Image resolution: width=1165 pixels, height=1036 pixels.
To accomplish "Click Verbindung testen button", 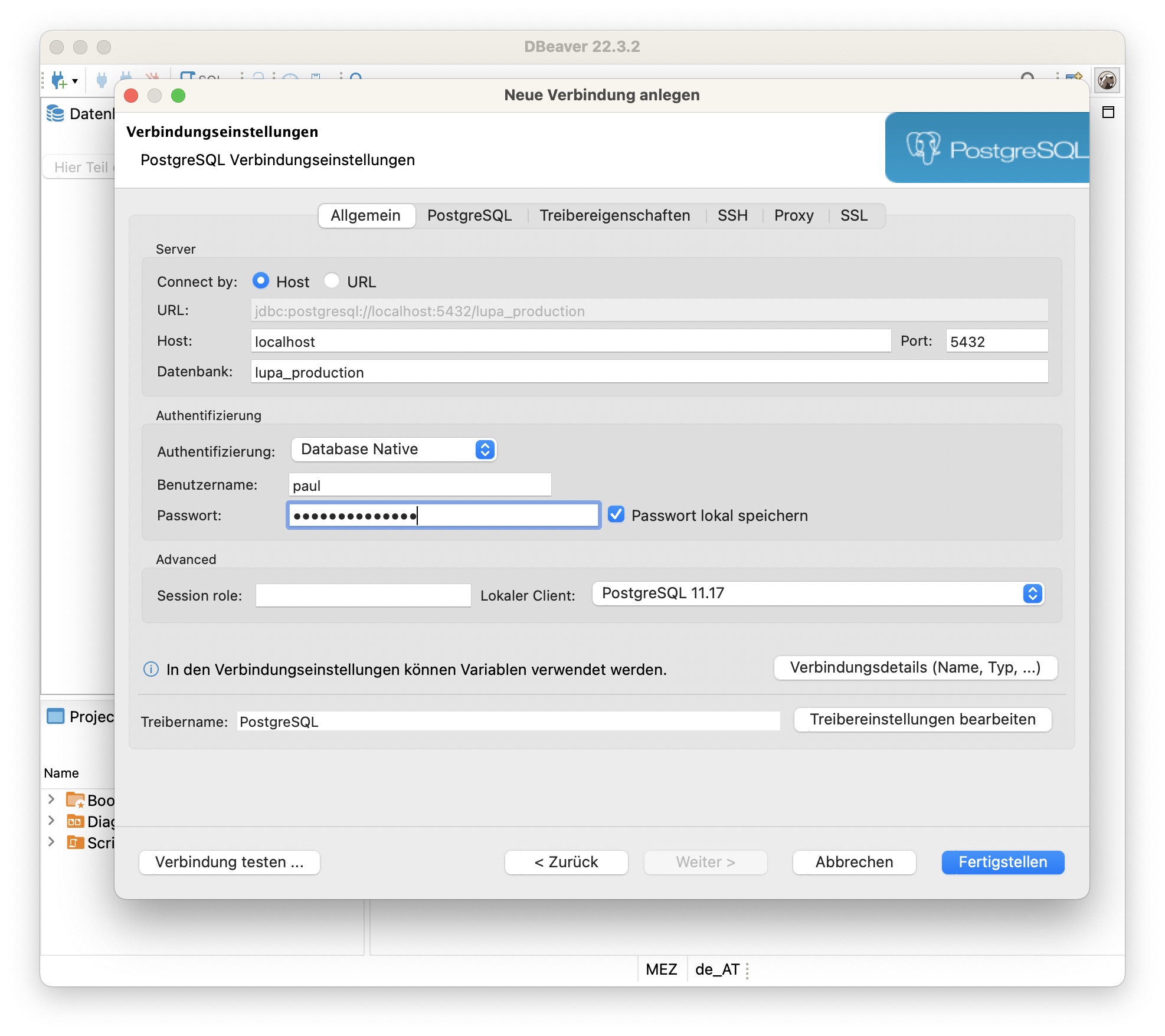I will pyautogui.click(x=229, y=862).
